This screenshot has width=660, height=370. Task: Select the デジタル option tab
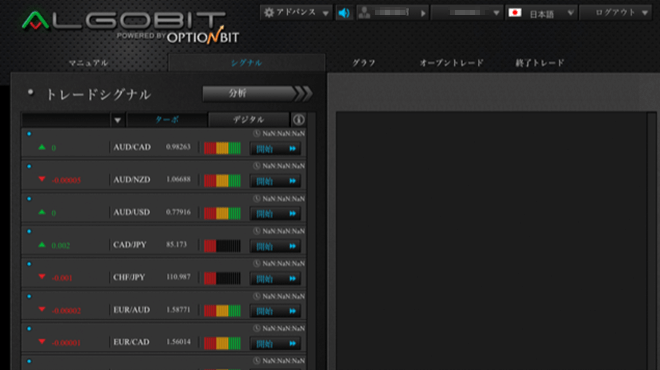(249, 120)
